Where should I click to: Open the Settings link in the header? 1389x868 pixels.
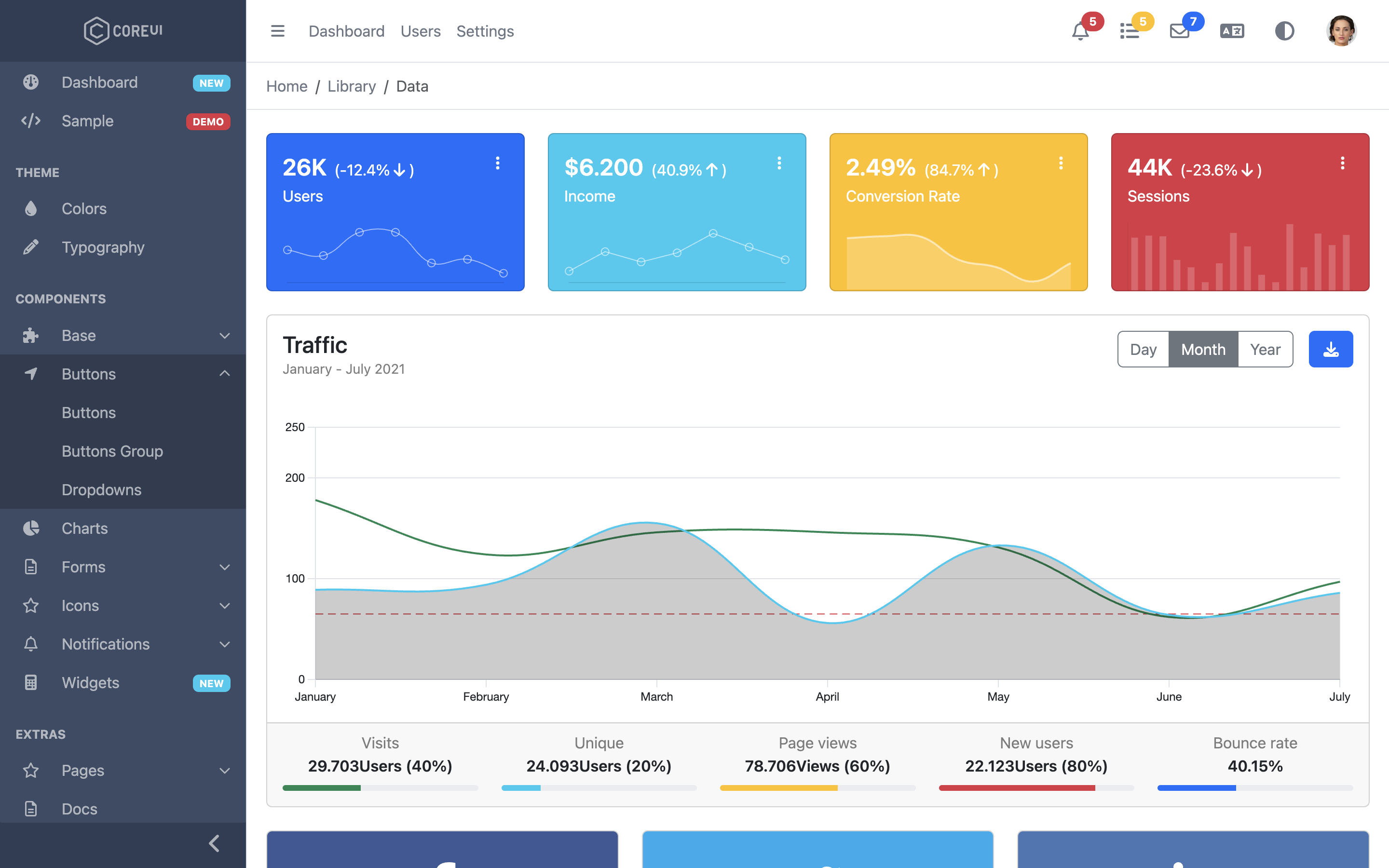[x=485, y=31]
